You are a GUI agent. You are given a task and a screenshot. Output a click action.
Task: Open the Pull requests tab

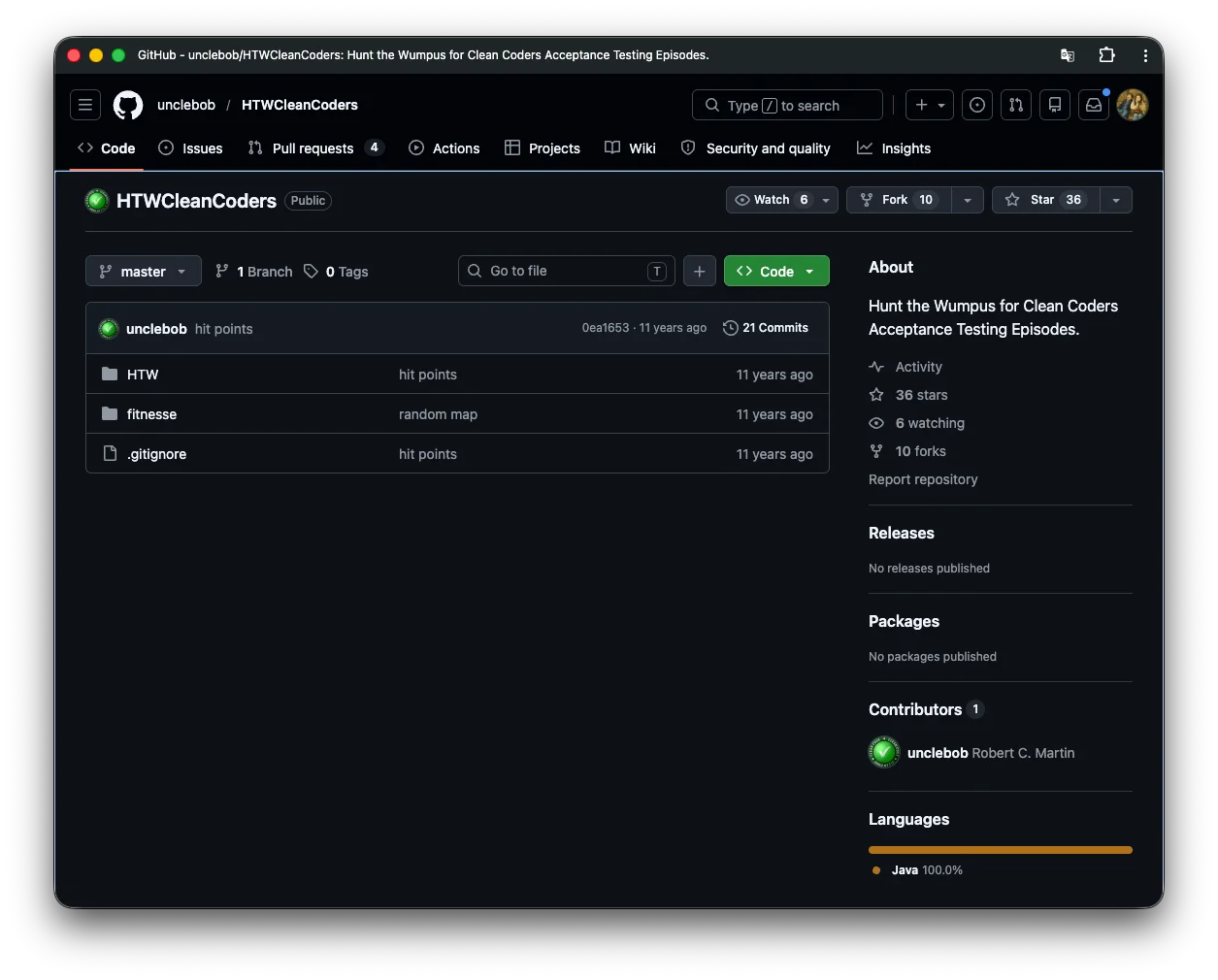pos(315,148)
